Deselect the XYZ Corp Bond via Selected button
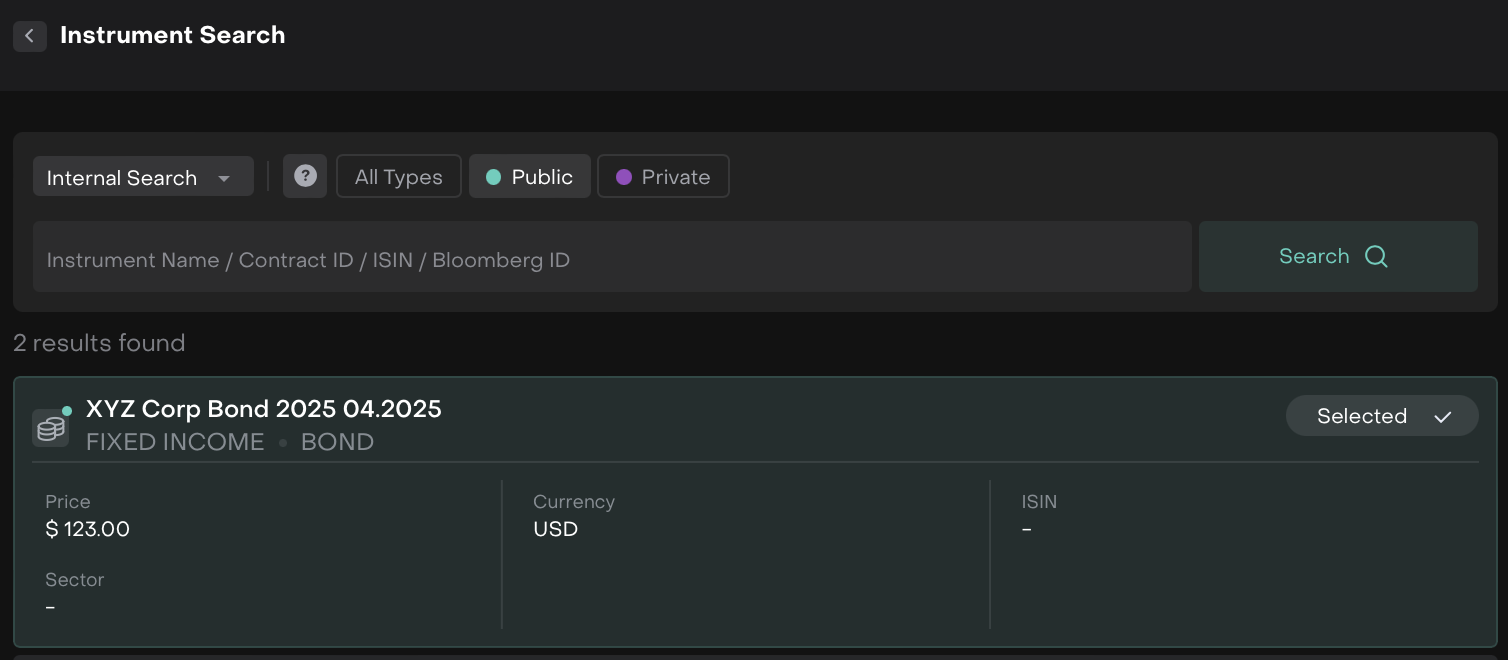The height and width of the screenshot is (660, 1508). 1381,416
